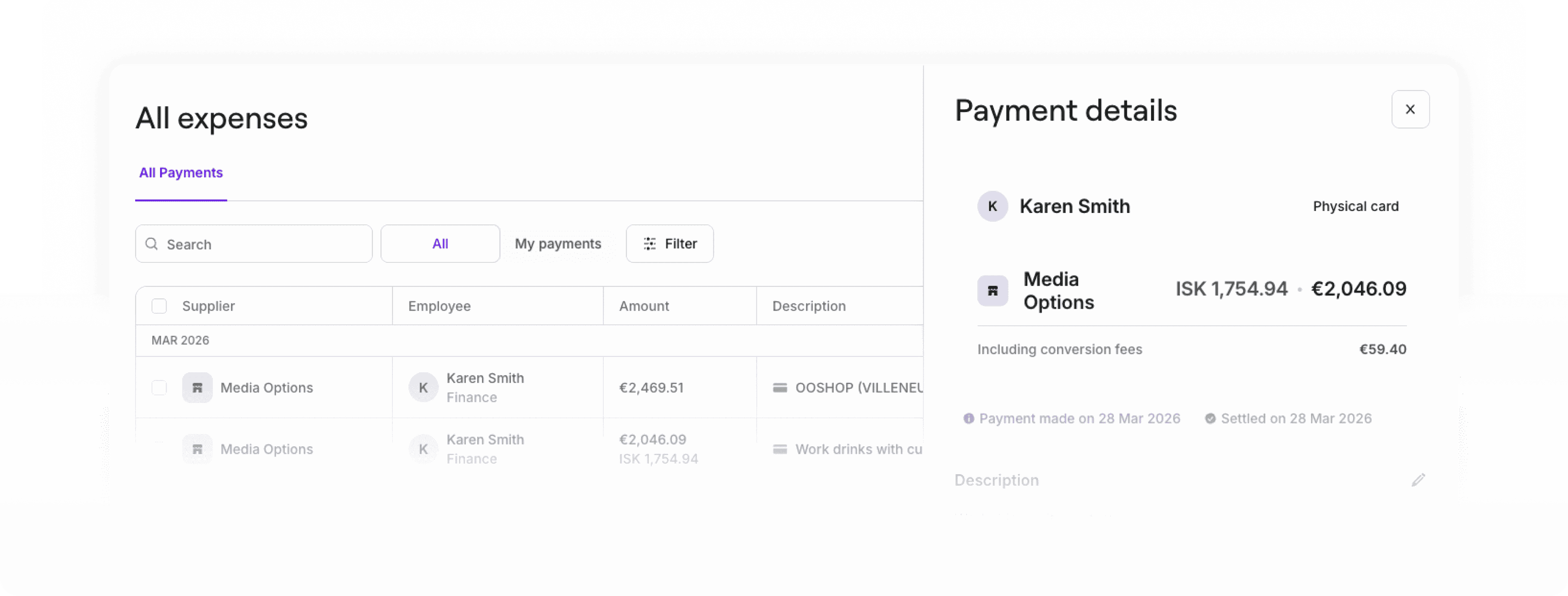
Task: Click the Work drinks with cu description
Action: click(x=858, y=449)
